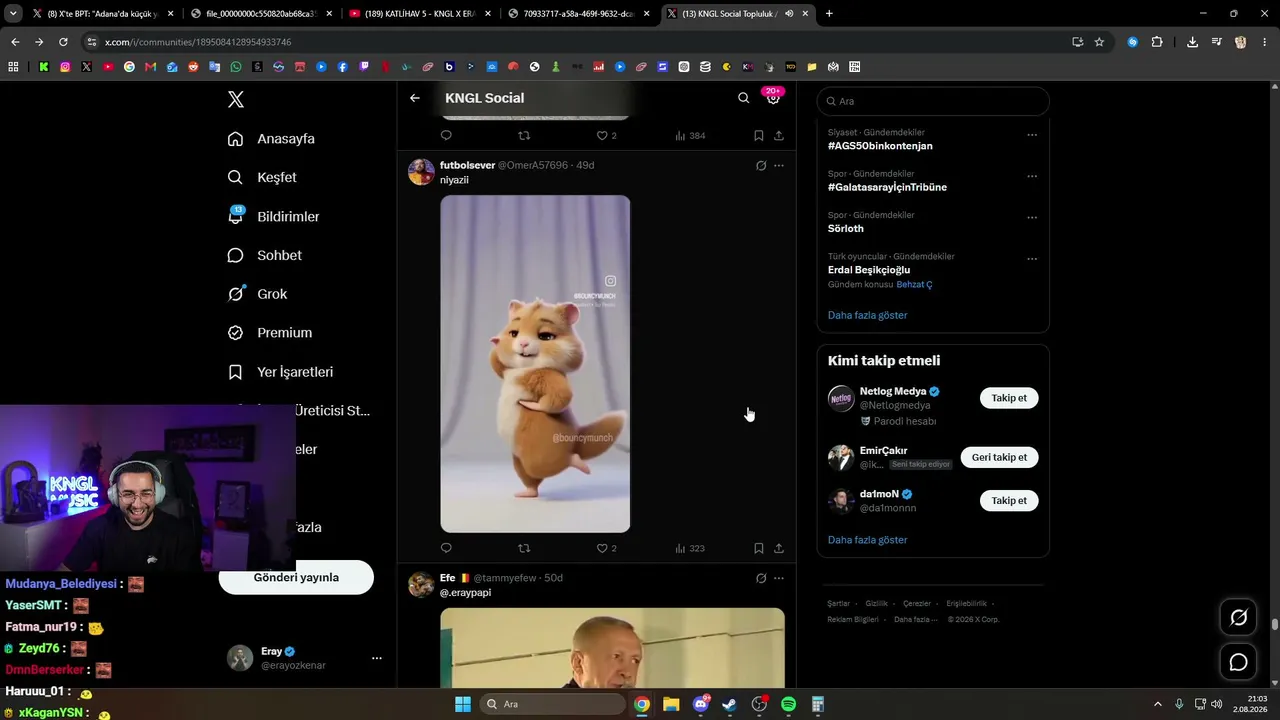The height and width of the screenshot is (720, 1280).
Task: Show hidden system tray icons
Action: [x=1158, y=704]
